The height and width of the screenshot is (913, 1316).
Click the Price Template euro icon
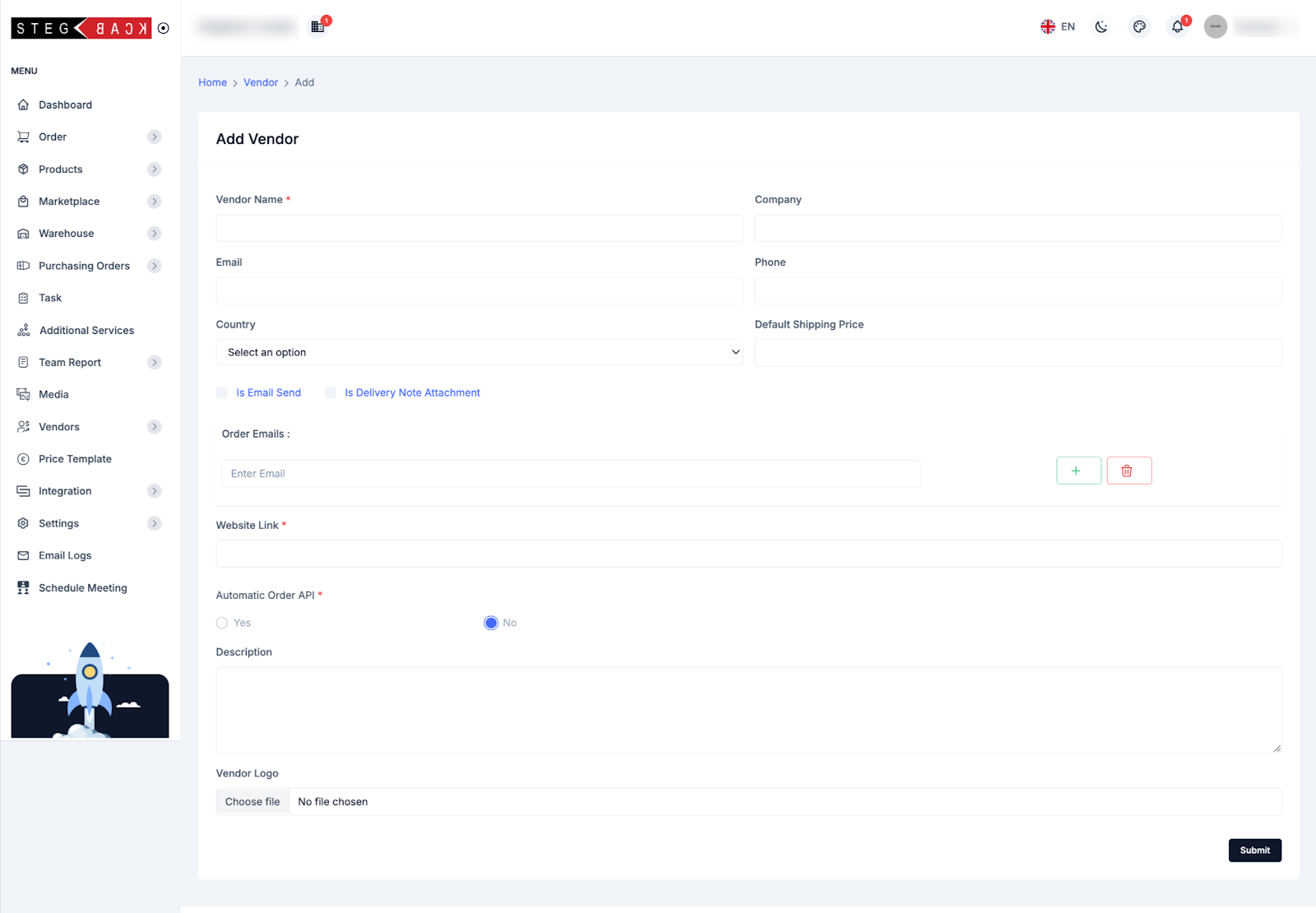[23, 459]
